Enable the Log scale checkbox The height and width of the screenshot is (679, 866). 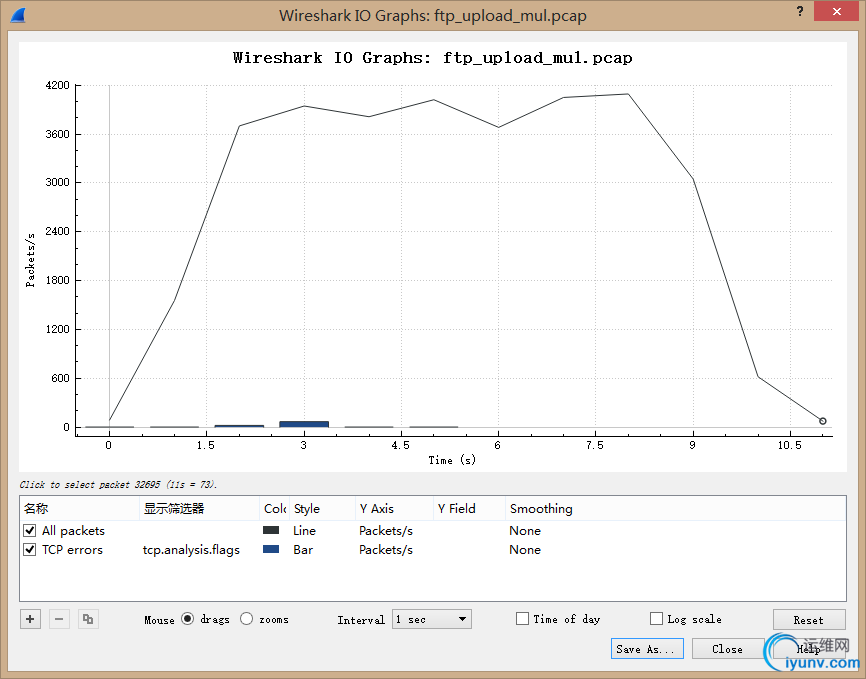coord(656,618)
